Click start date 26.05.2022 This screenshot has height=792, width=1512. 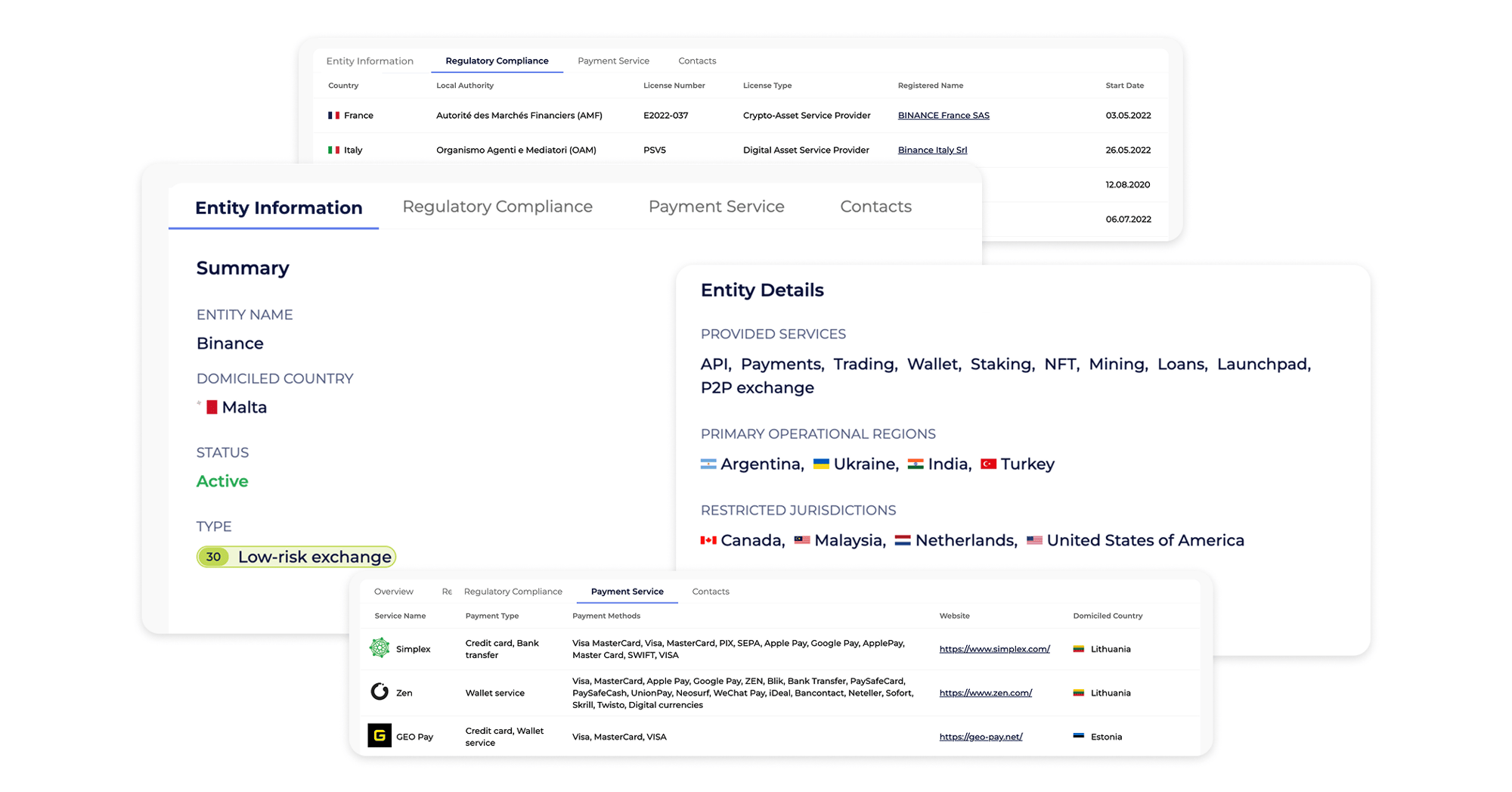1128,150
